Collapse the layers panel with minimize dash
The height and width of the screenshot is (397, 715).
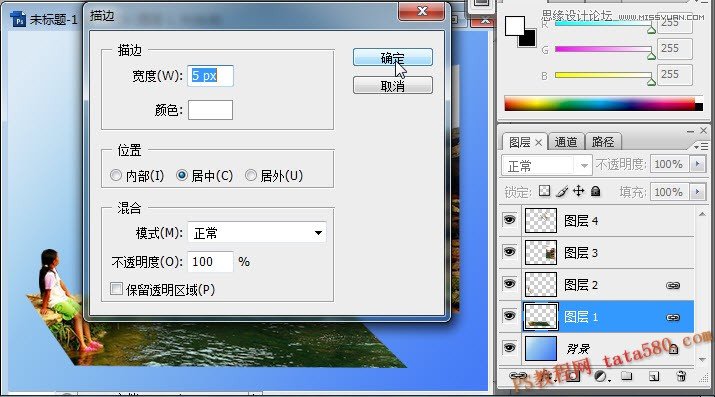pyautogui.click(x=690, y=131)
